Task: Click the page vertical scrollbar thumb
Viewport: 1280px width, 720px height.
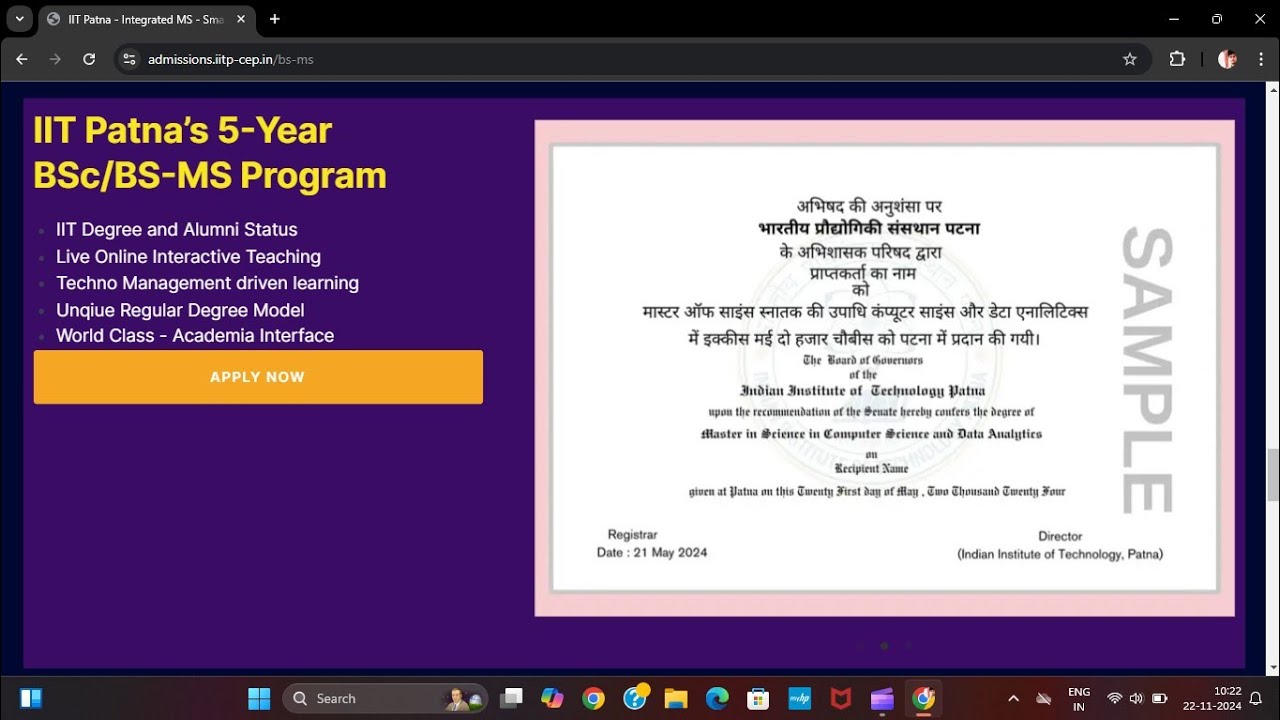Action: click(1272, 475)
